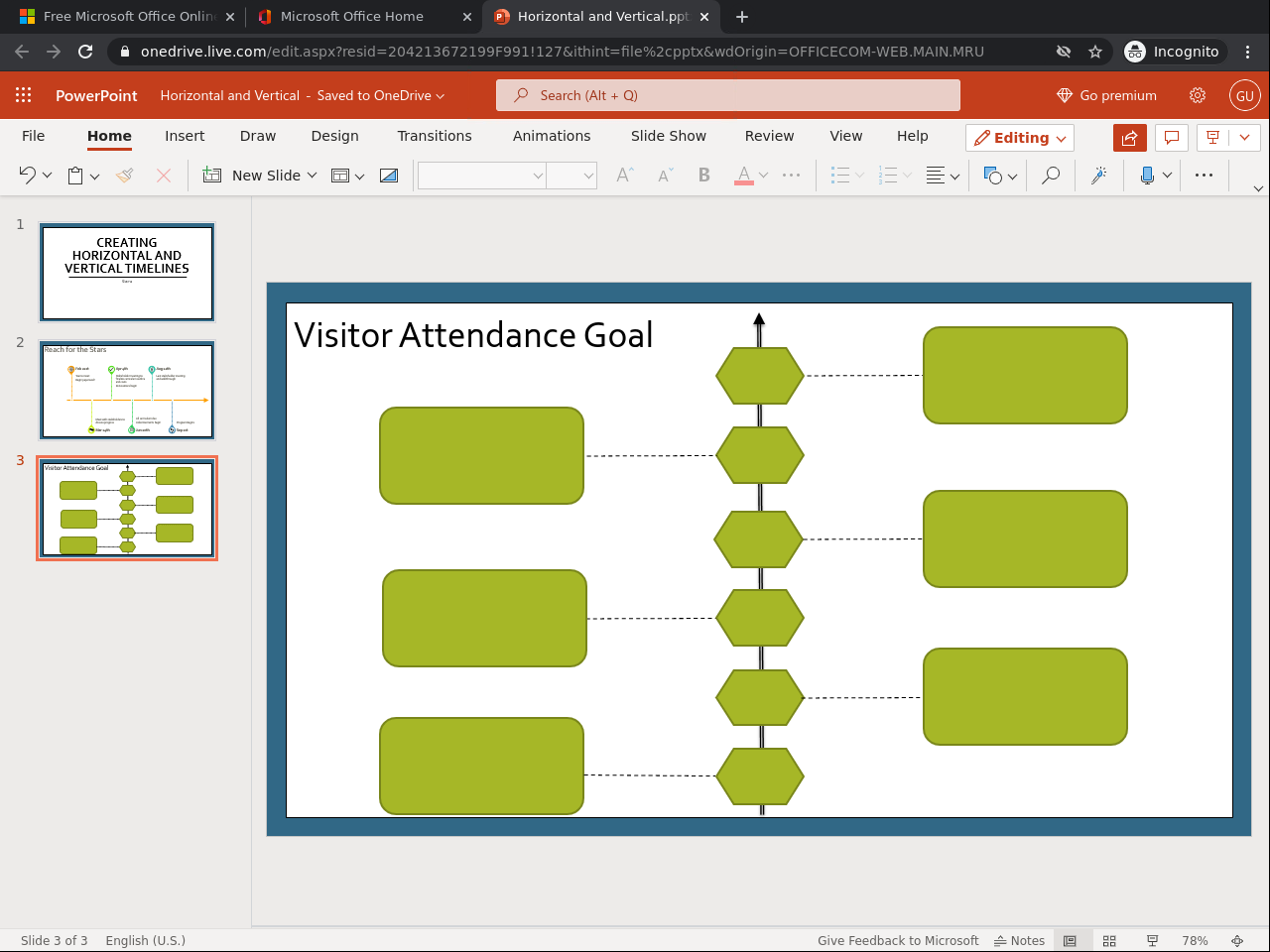
Task: Open the Settings gear icon
Action: tap(1198, 95)
